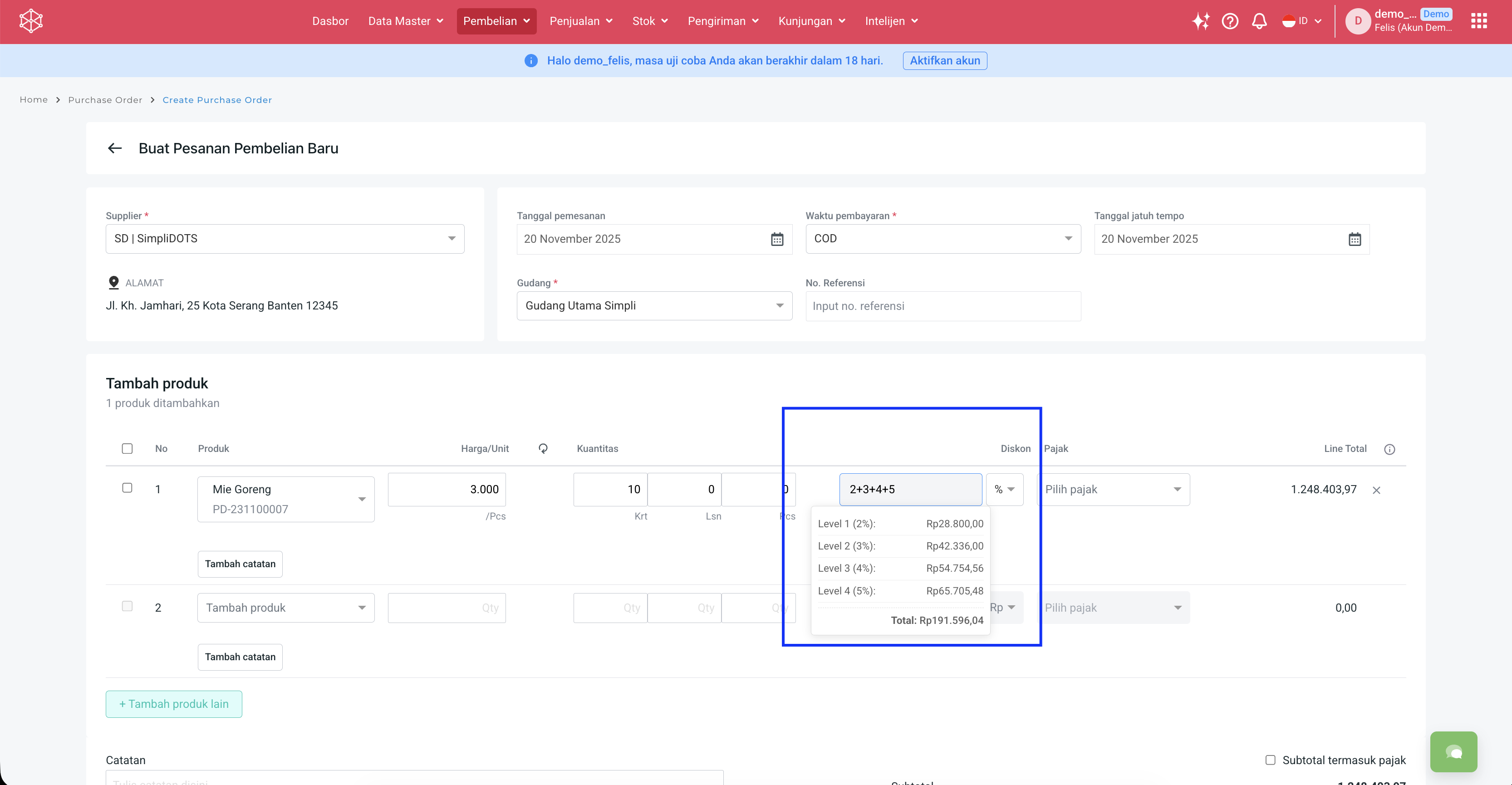Click Aktifkan akun button
This screenshot has height=785, width=1512.
tap(944, 60)
